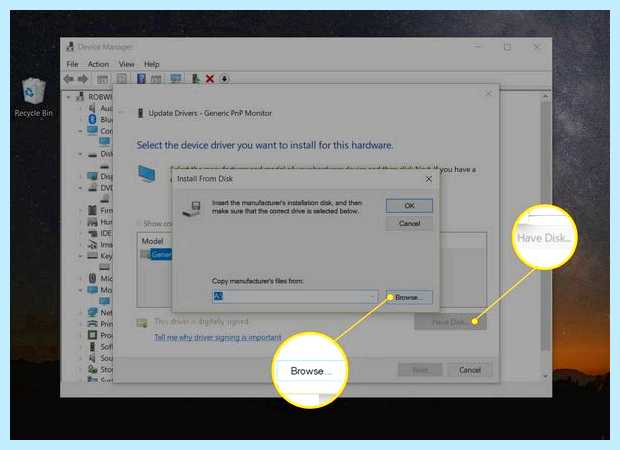Click the show/hide console tree toolbar icon
620x450 pixels.
(102, 79)
